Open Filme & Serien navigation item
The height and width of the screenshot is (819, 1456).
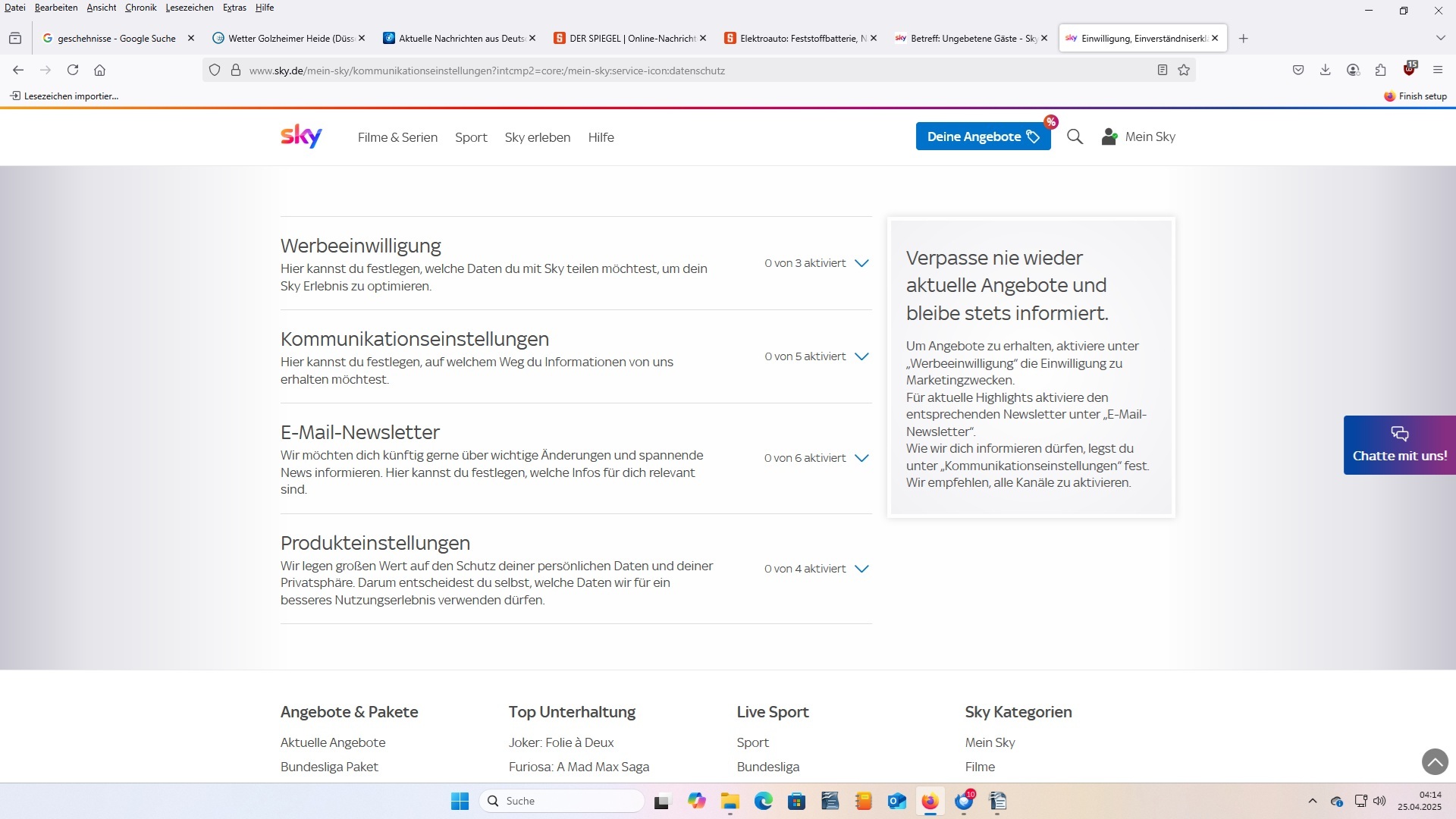click(x=397, y=137)
